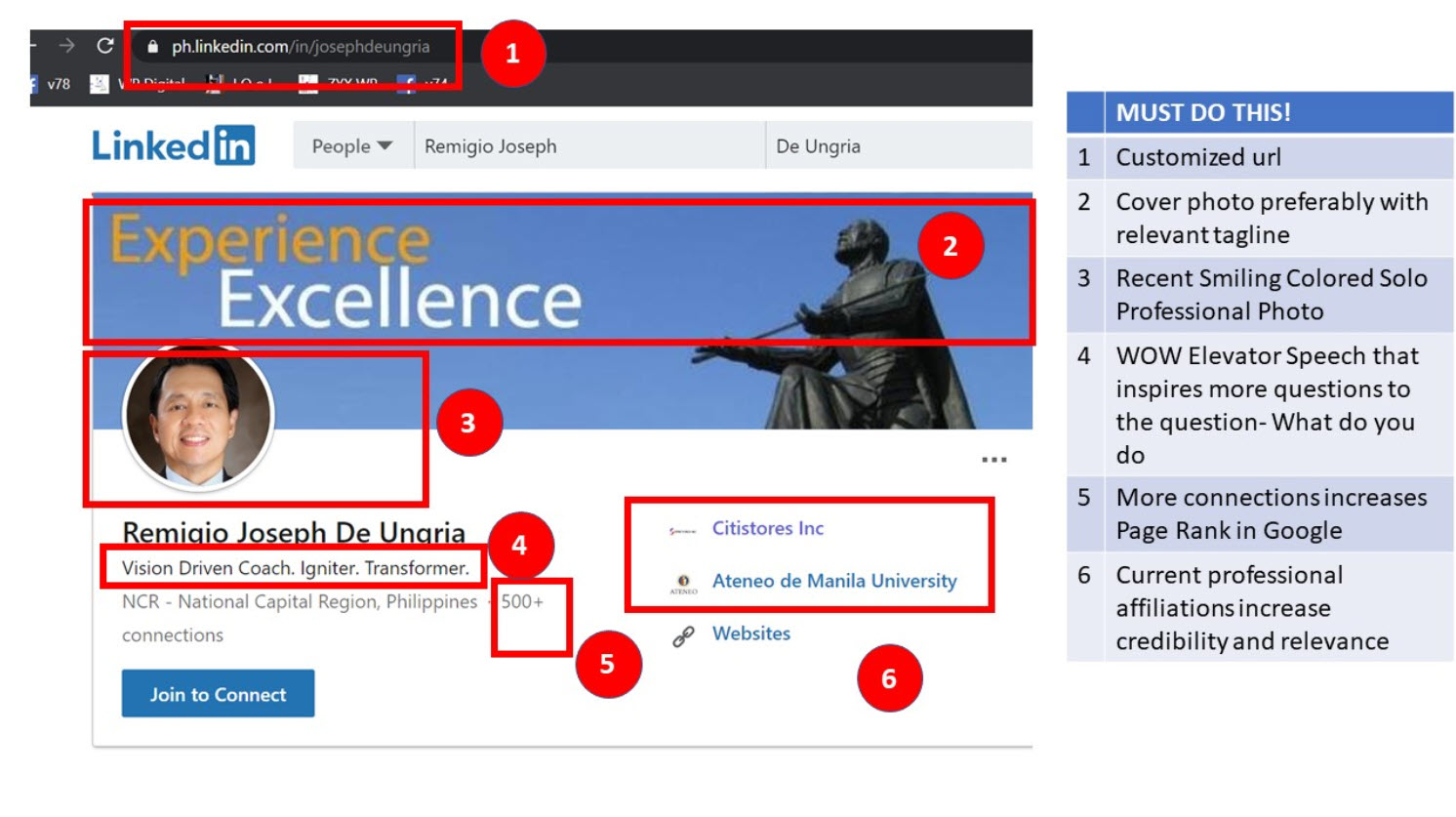Click the location 'NCR - National Capital Region, Philippines'
The height and width of the screenshot is (817, 1456).
(x=300, y=602)
